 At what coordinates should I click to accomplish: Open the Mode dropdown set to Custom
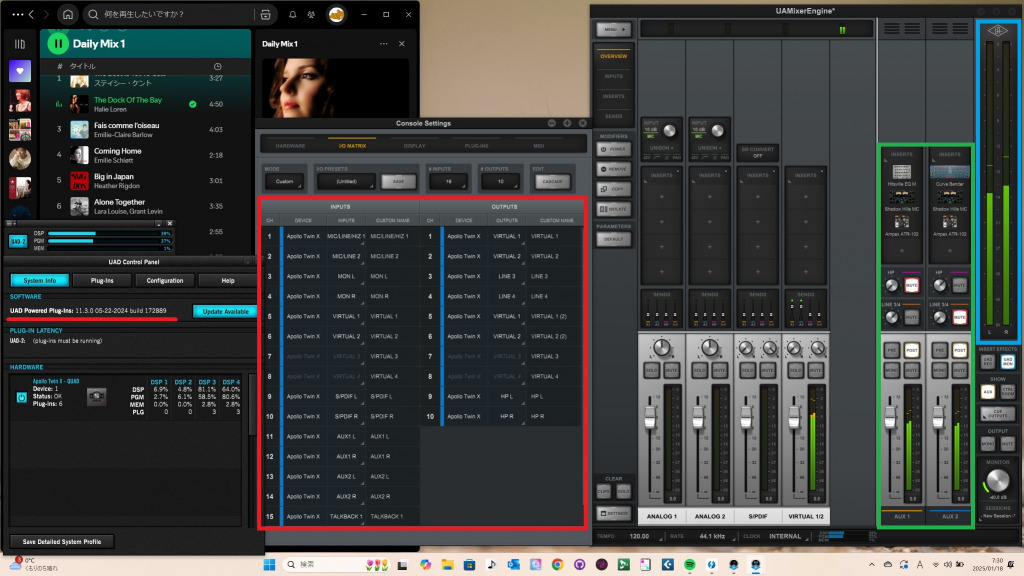[x=283, y=181]
